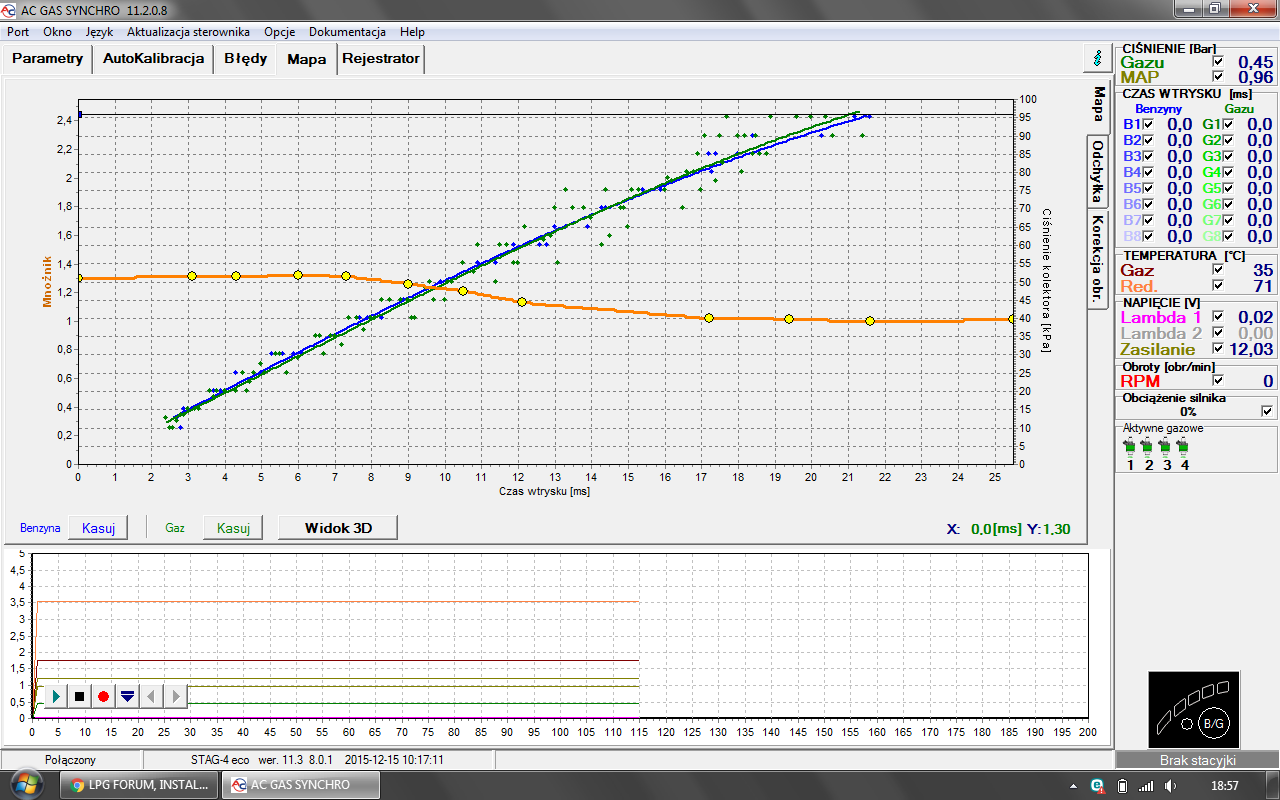Click the taskbar clock showing 18:57
This screenshot has height=800, width=1280.
pyautogui.click(x=1225, y=785)
